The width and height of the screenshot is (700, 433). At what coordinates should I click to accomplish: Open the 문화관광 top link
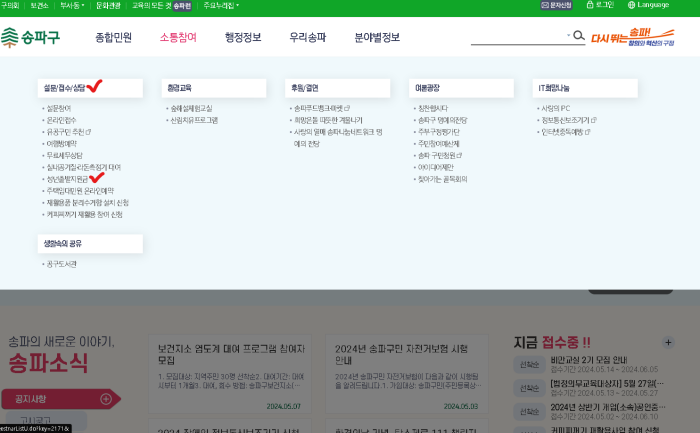coord(108,5)
